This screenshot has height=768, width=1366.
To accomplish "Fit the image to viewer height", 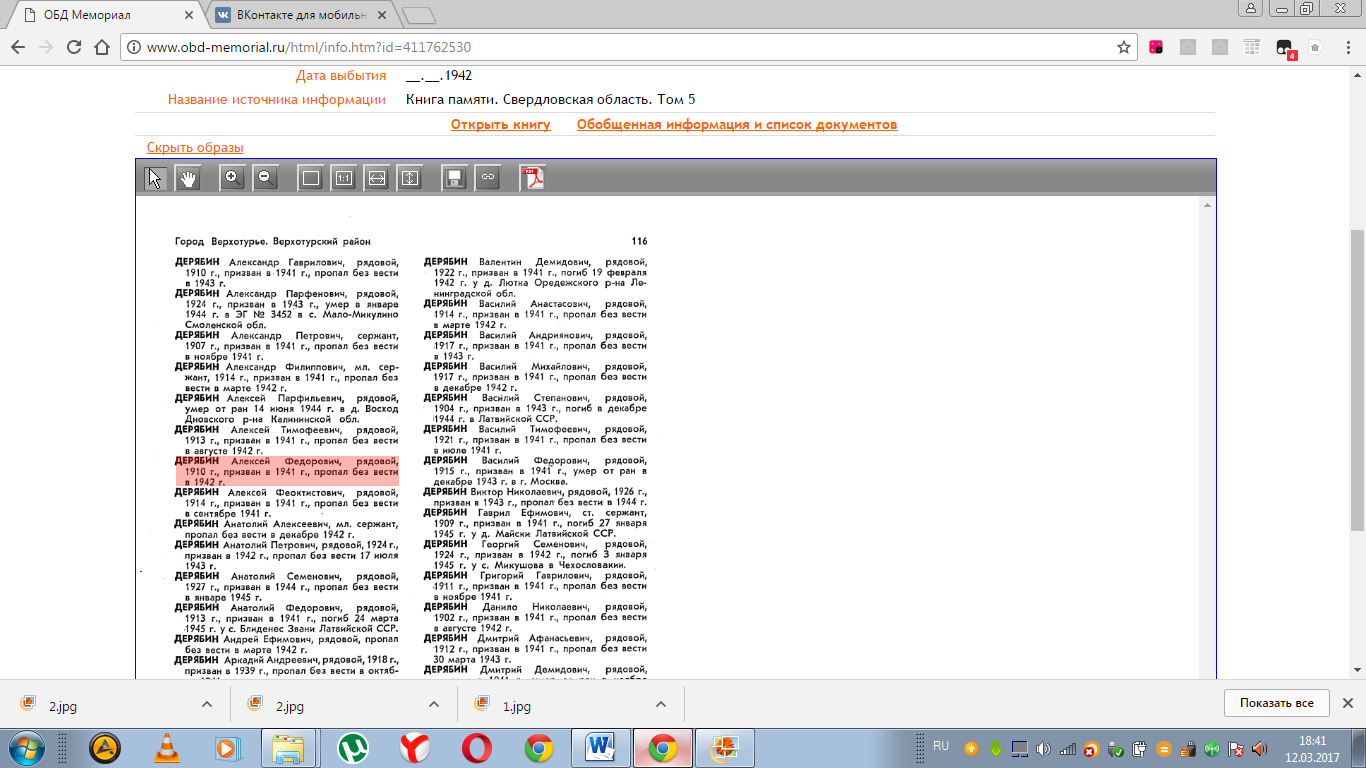I will tap(409, 178).
